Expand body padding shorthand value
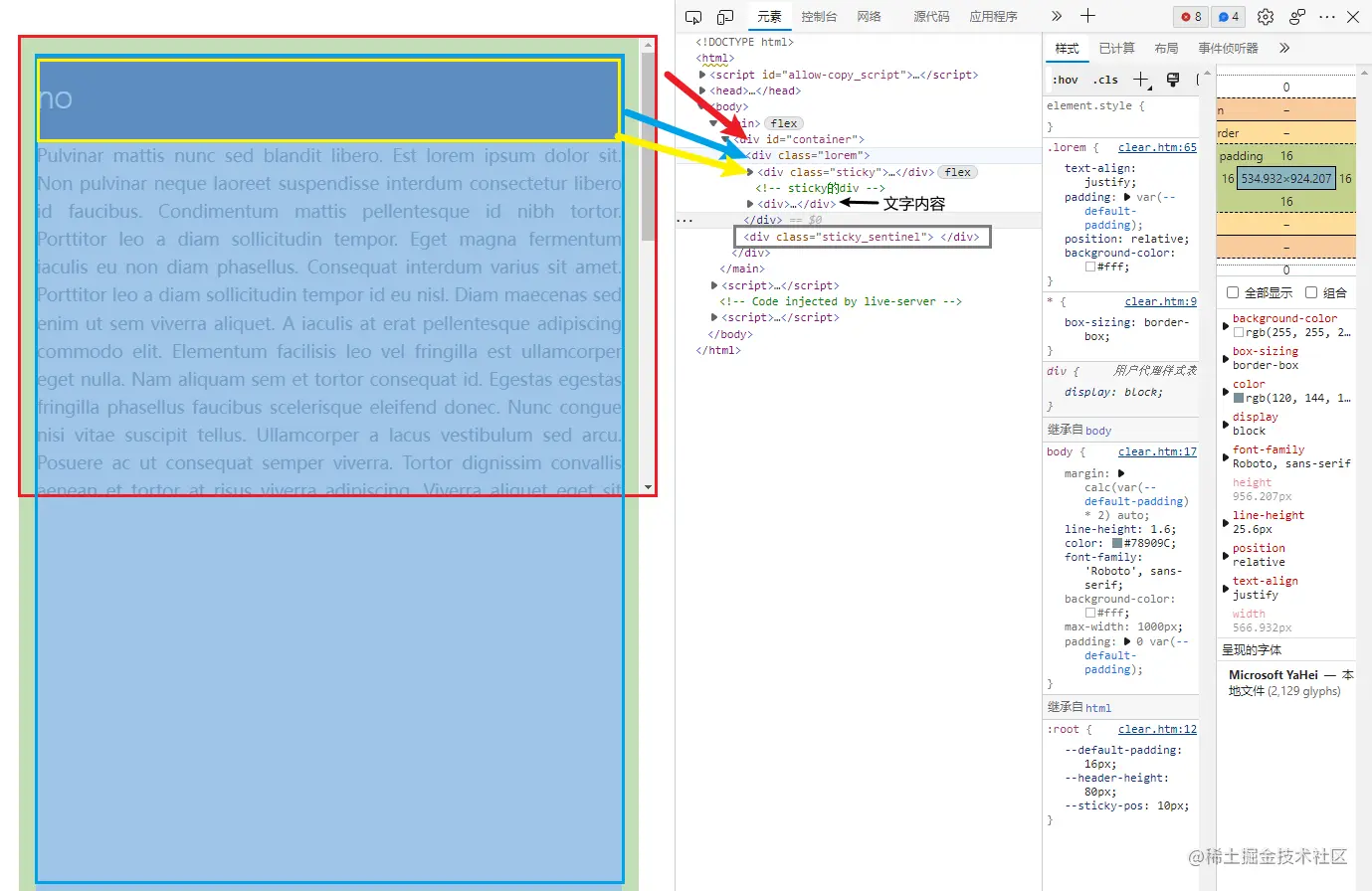This screenshot has height=891, width=1372. (x=1127, y=641)
